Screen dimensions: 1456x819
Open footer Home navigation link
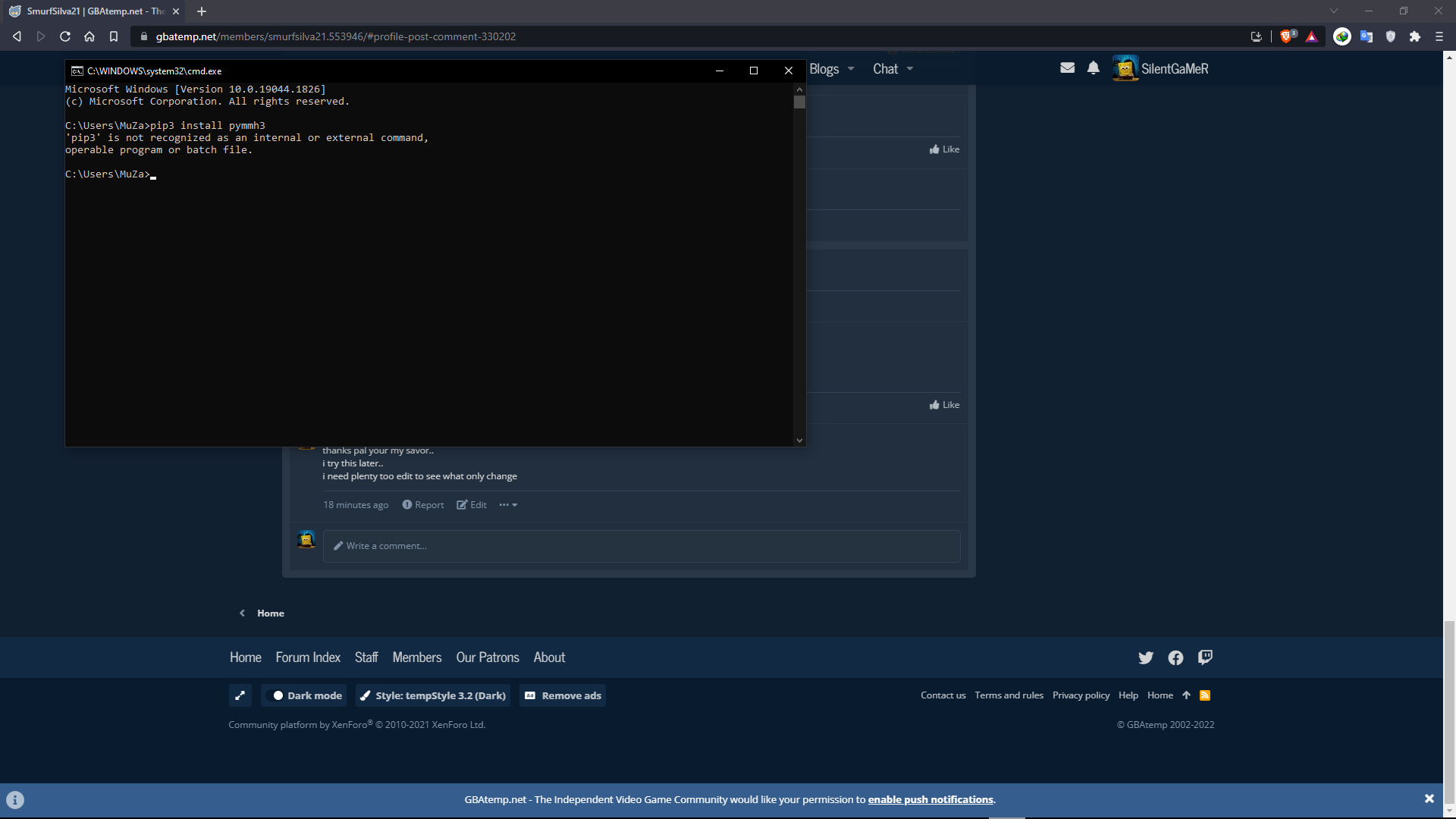(x=246, y=657)
